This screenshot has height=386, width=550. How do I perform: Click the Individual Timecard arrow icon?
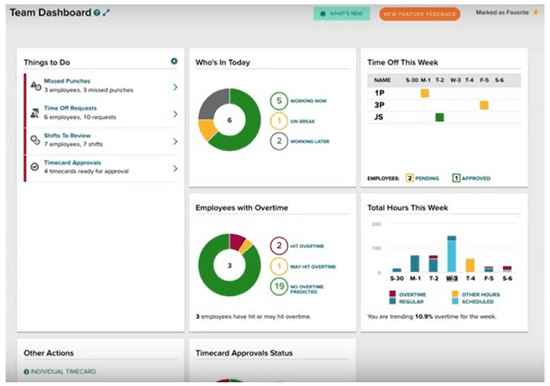pos(26,372)
